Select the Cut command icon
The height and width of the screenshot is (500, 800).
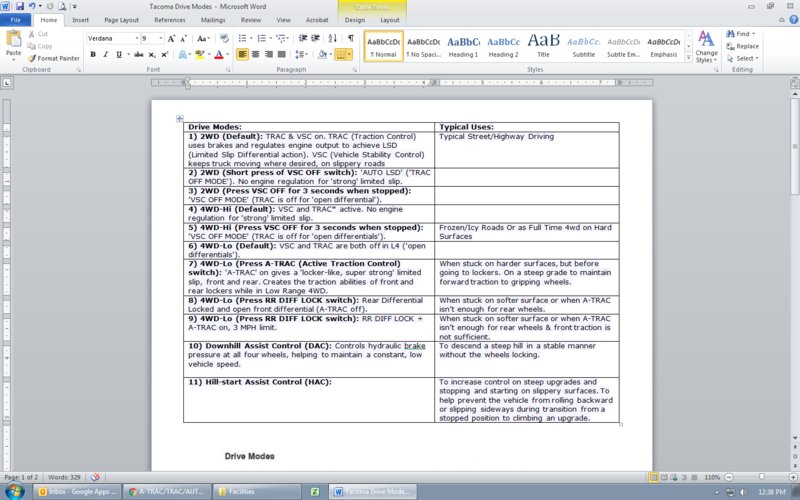coord(31,34)
